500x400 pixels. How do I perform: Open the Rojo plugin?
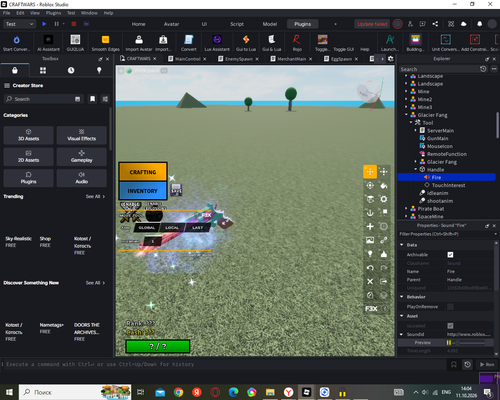(x=297, y=43)
